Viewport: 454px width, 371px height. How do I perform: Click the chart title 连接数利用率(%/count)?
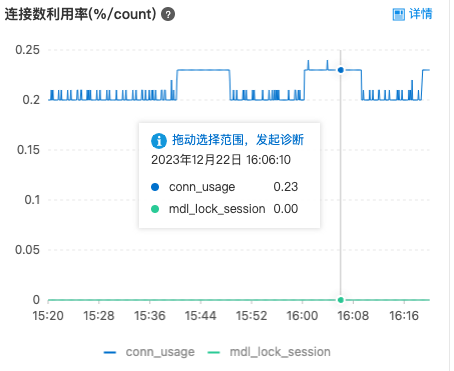click(80, 14)
